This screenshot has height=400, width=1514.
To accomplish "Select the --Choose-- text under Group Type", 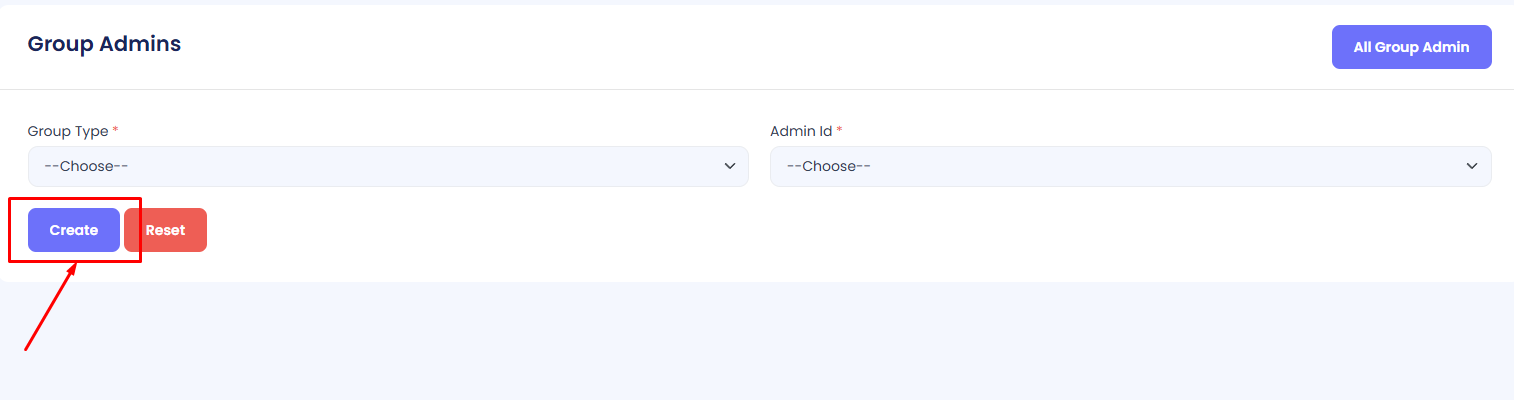I will (x=86, y=166).
